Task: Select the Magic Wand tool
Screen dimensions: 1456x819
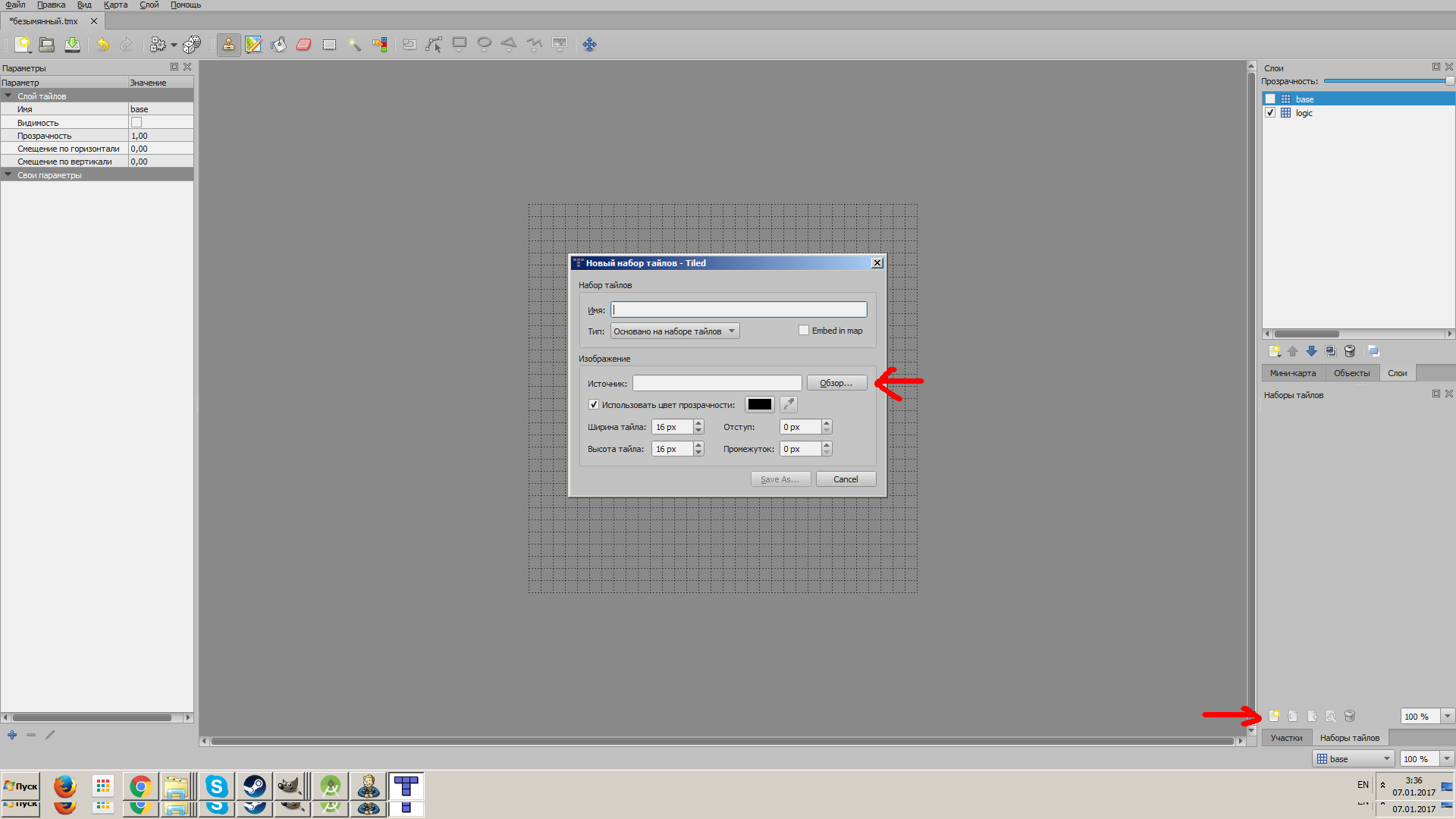Action: coord(354,45)
